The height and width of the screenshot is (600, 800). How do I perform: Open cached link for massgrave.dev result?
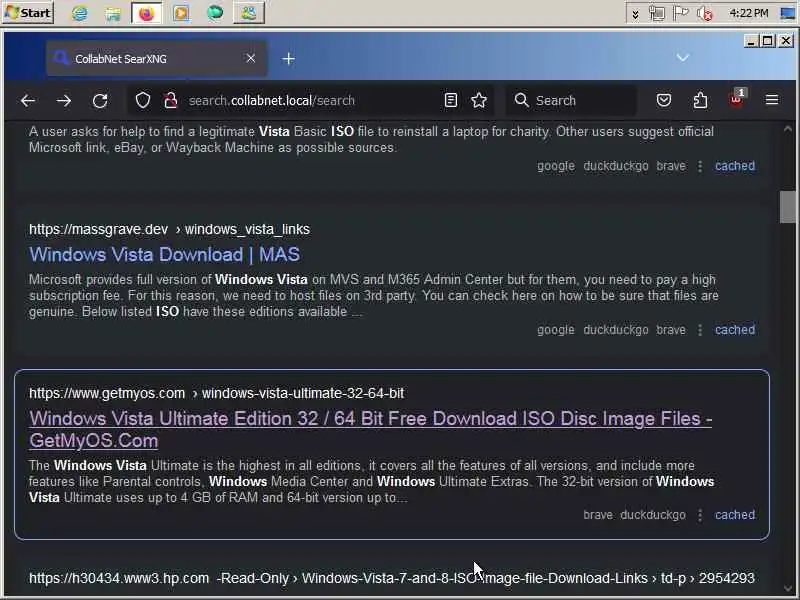[735, 330]
